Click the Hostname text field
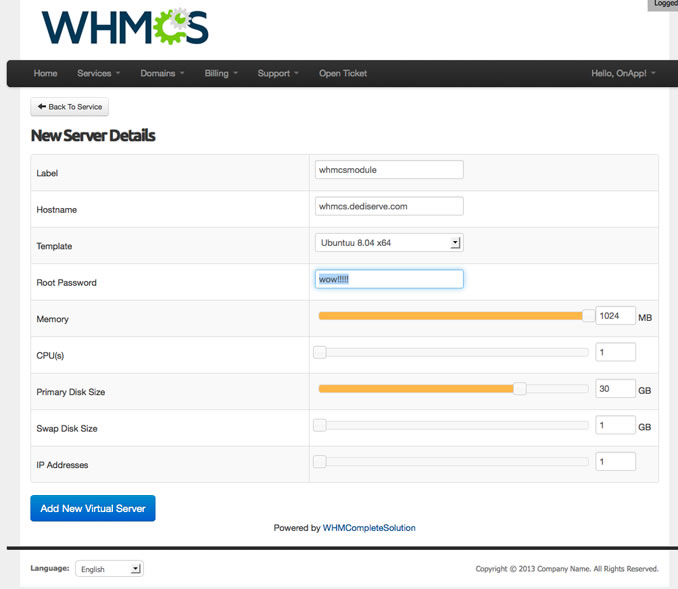This screenshot has width=678, height=589. [389, 206]
